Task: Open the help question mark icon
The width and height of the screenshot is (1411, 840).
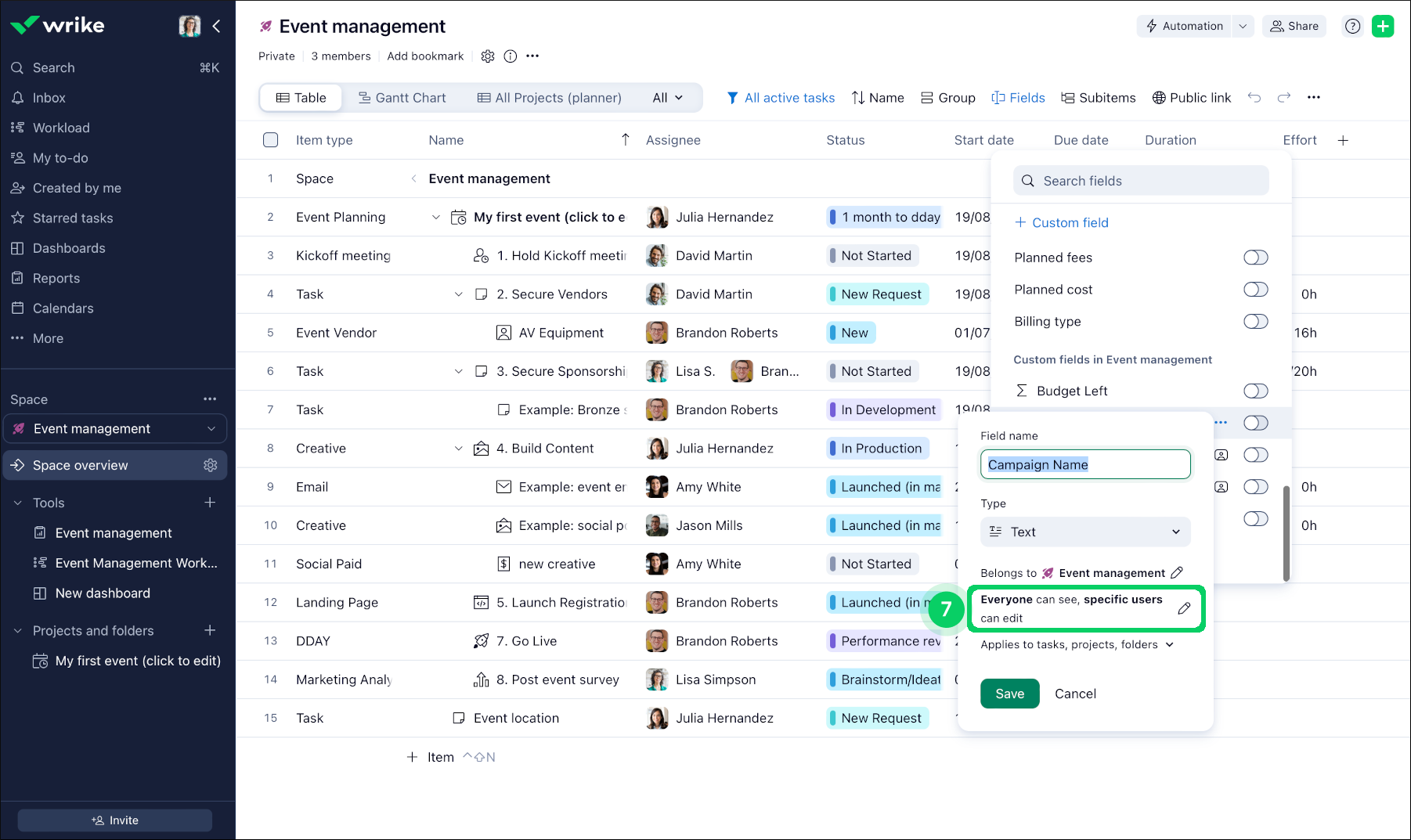Action: click(1352, 26)
